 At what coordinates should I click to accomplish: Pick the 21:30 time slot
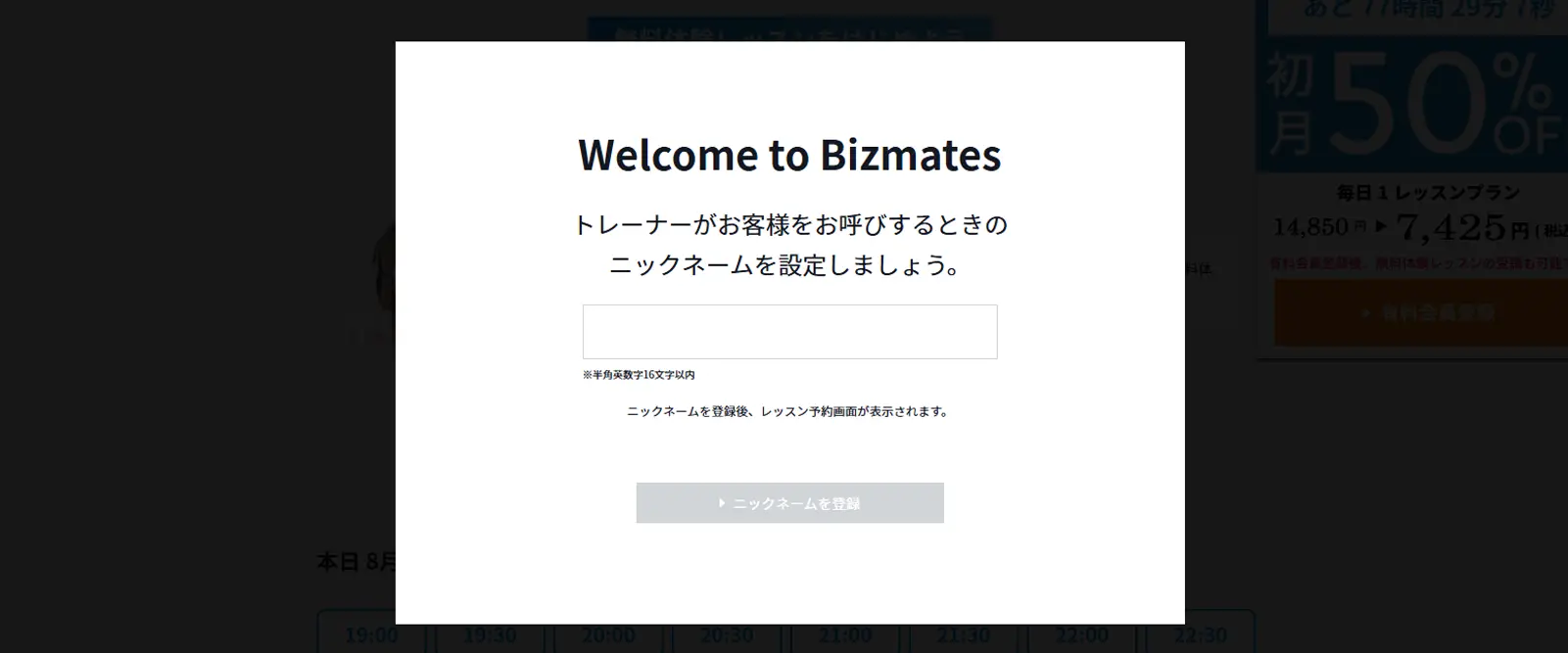click(x=964, y=634)
